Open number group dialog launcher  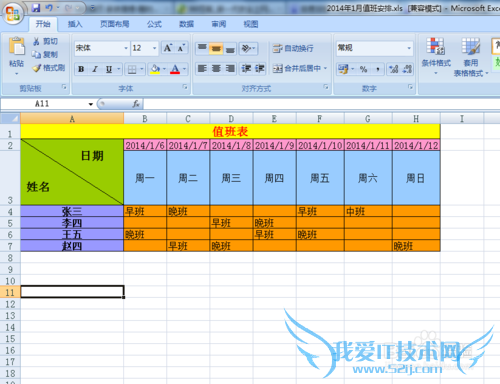pyautogui.click(x=410, y=87)
